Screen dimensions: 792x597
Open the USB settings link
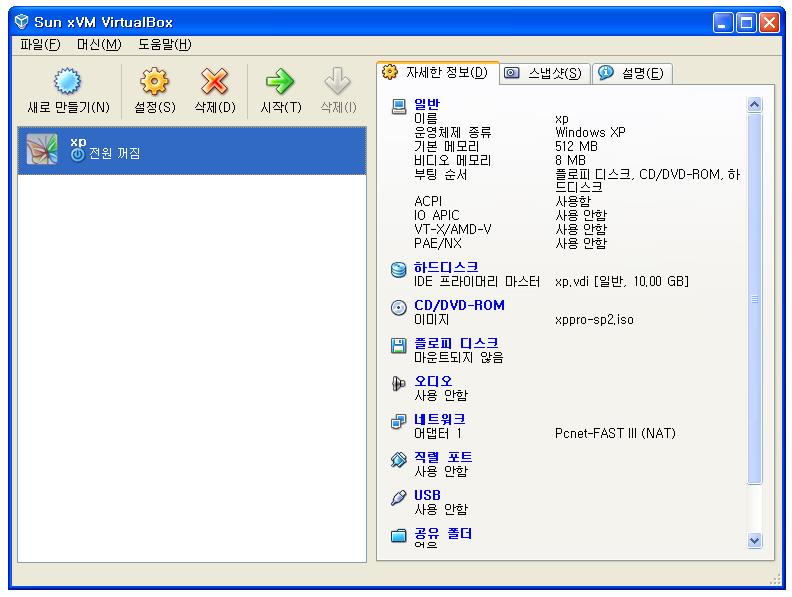pyautogui.click(x=427, y=495)
